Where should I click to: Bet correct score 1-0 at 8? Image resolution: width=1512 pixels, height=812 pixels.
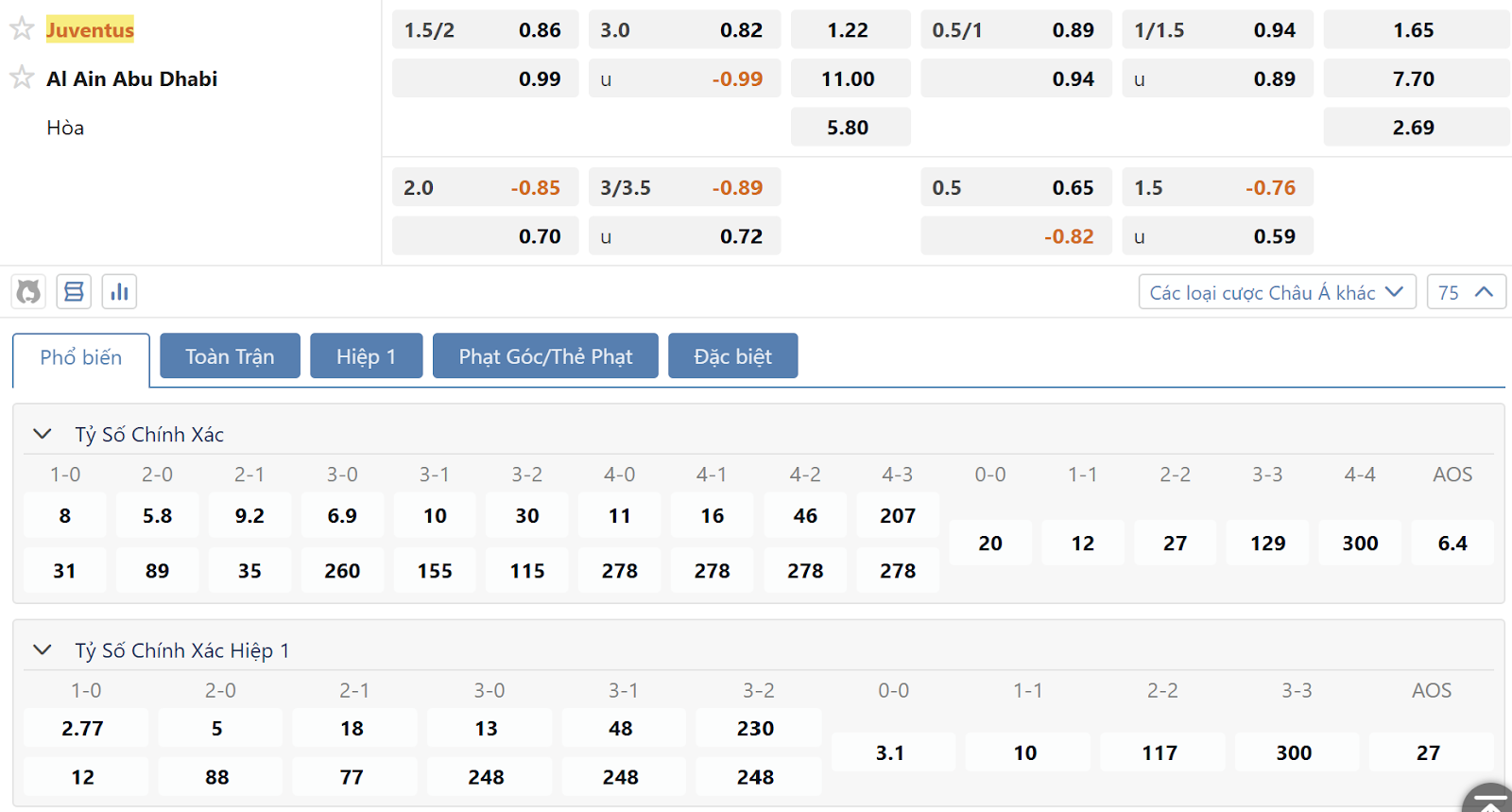pyautogui.click(x=64, y=516)
